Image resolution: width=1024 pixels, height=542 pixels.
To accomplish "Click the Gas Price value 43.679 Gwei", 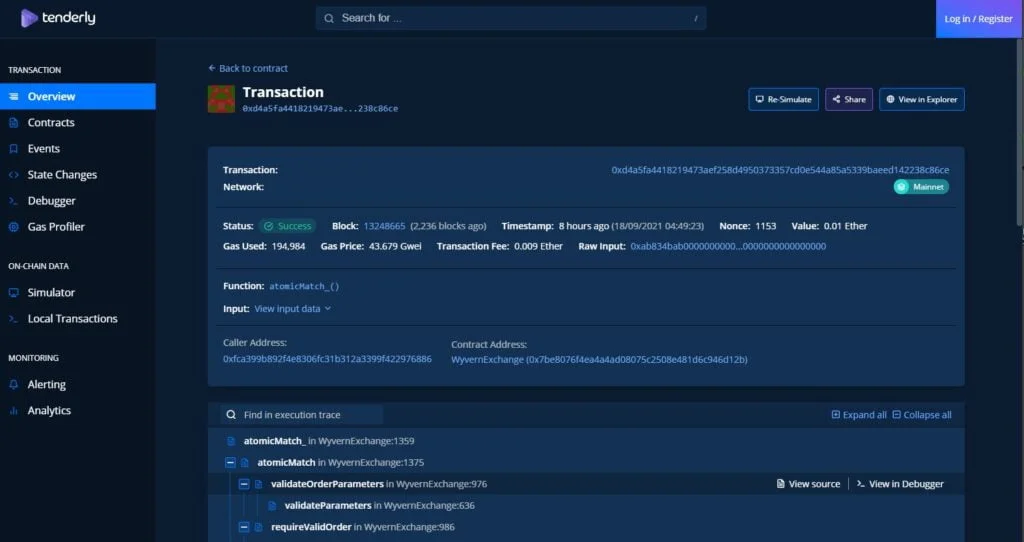I will click(395, 246).
